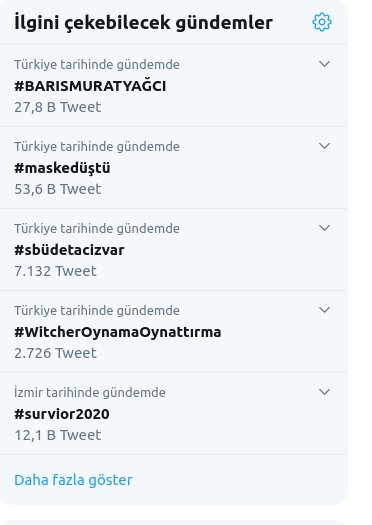372x525 pixels.
Task: Expand chevron for #WitcherOynamaOynattırma trend
Action: [324, 310]
